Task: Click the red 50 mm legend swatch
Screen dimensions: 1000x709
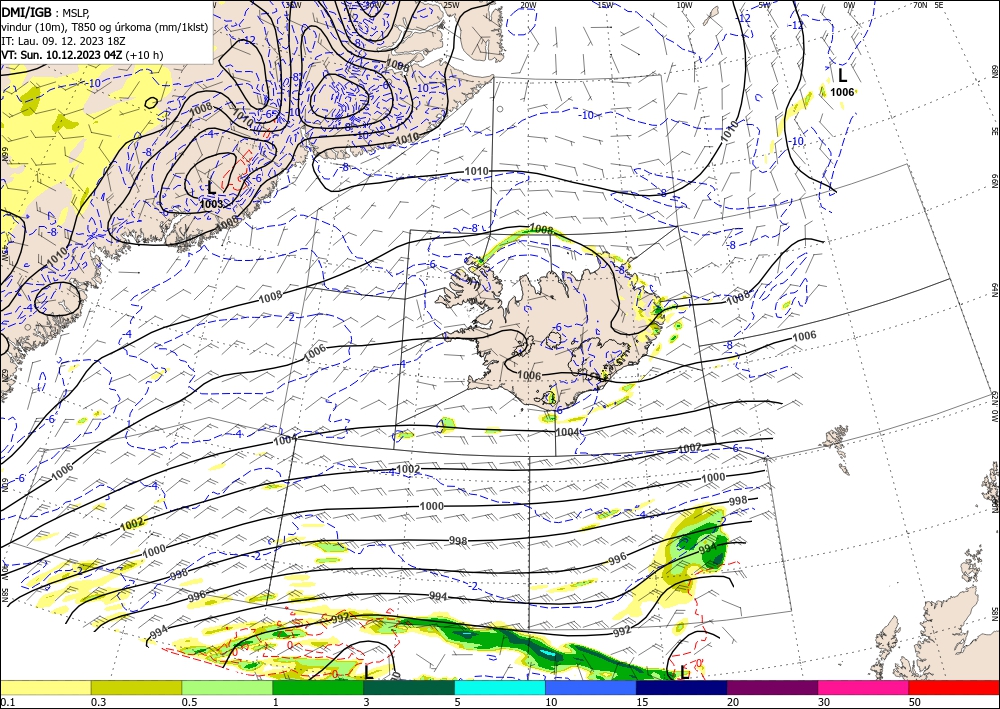Action: pyautogui.click(x=954, y=687)
